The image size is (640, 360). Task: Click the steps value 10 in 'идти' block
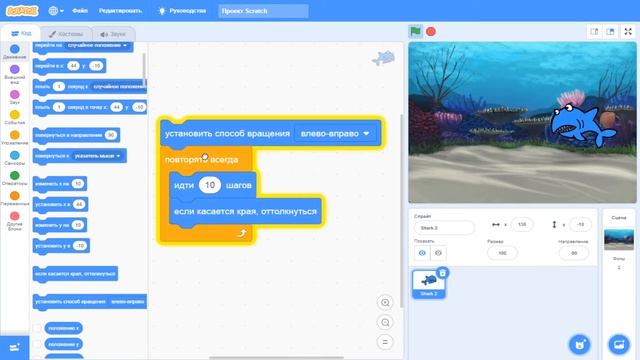pyautogui.click(x=210, y=185)
